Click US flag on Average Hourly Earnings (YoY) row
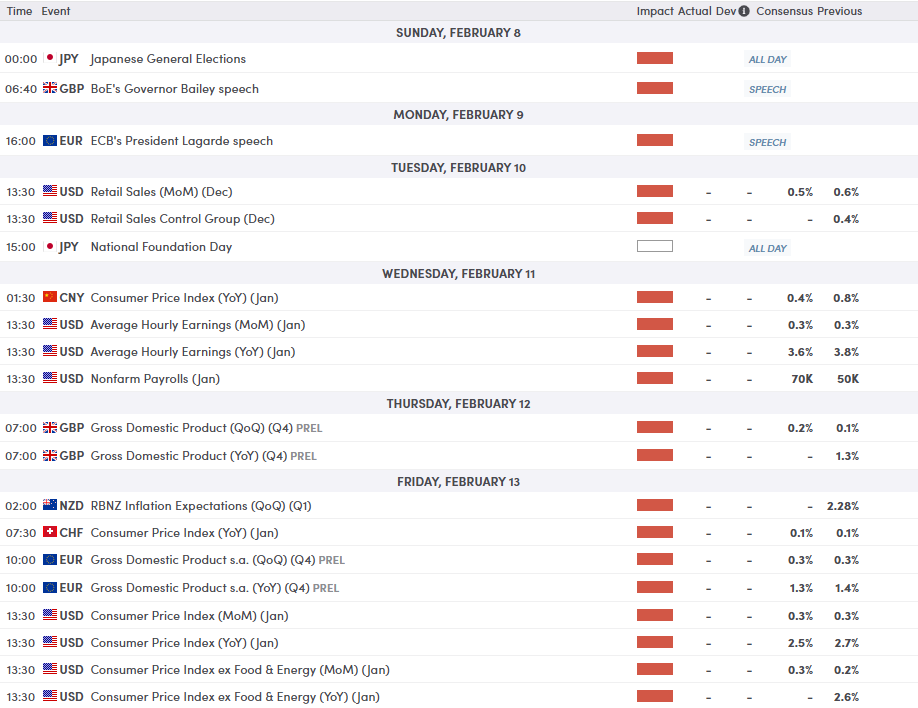The width and height of the screenshot is (918, 708). (x=50, y=351)
